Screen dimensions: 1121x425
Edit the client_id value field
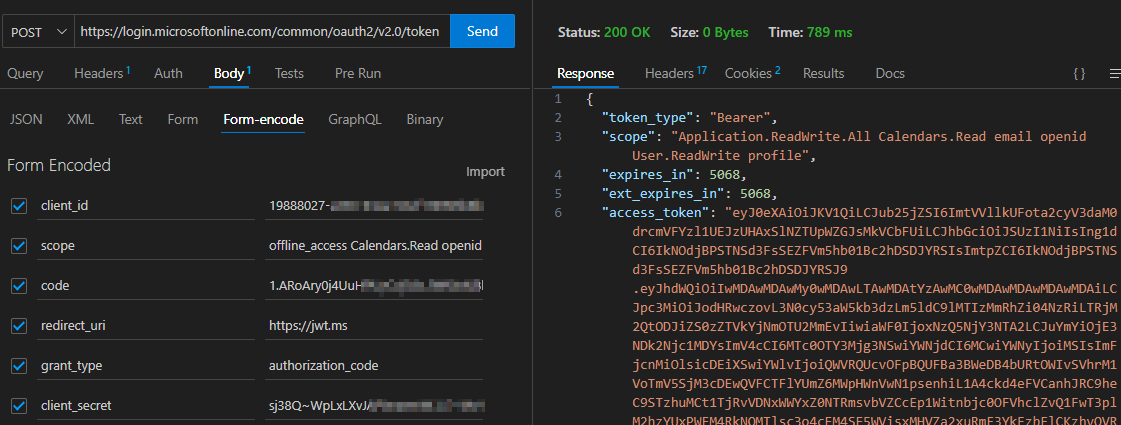click(x=375, y=206)
